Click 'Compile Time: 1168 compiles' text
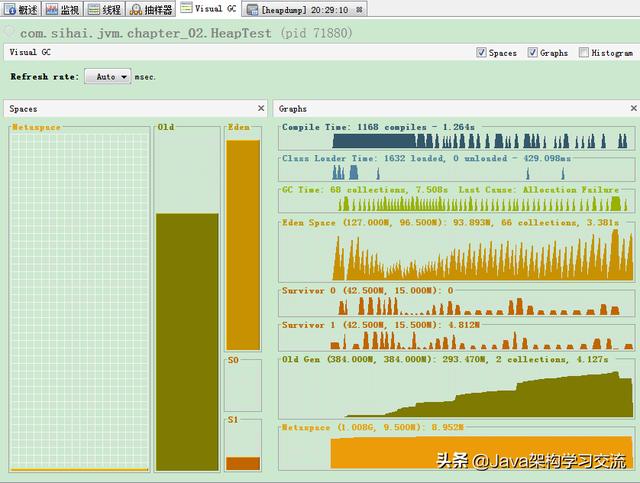Image resolution: width=640 pixels, height=483 pixels. click(x=354, y=127)
